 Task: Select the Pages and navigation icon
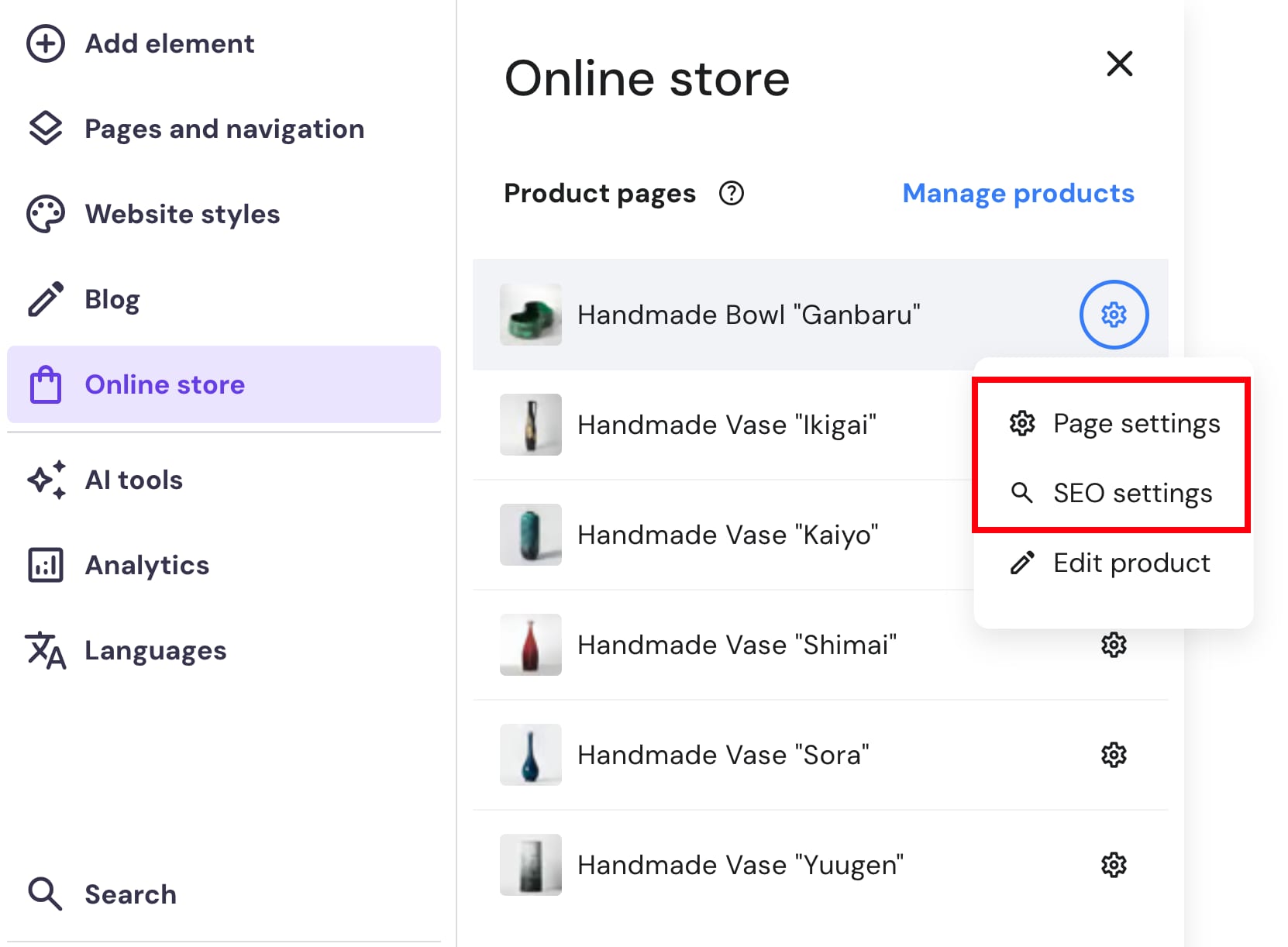(46, 128)
